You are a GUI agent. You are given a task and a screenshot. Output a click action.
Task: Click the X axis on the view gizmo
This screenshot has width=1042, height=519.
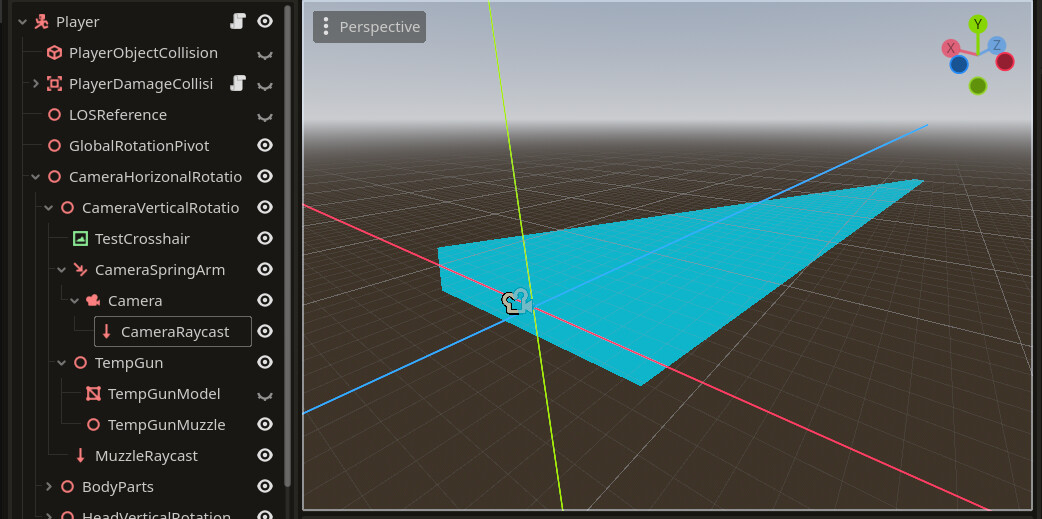click(x=951, y=48)
